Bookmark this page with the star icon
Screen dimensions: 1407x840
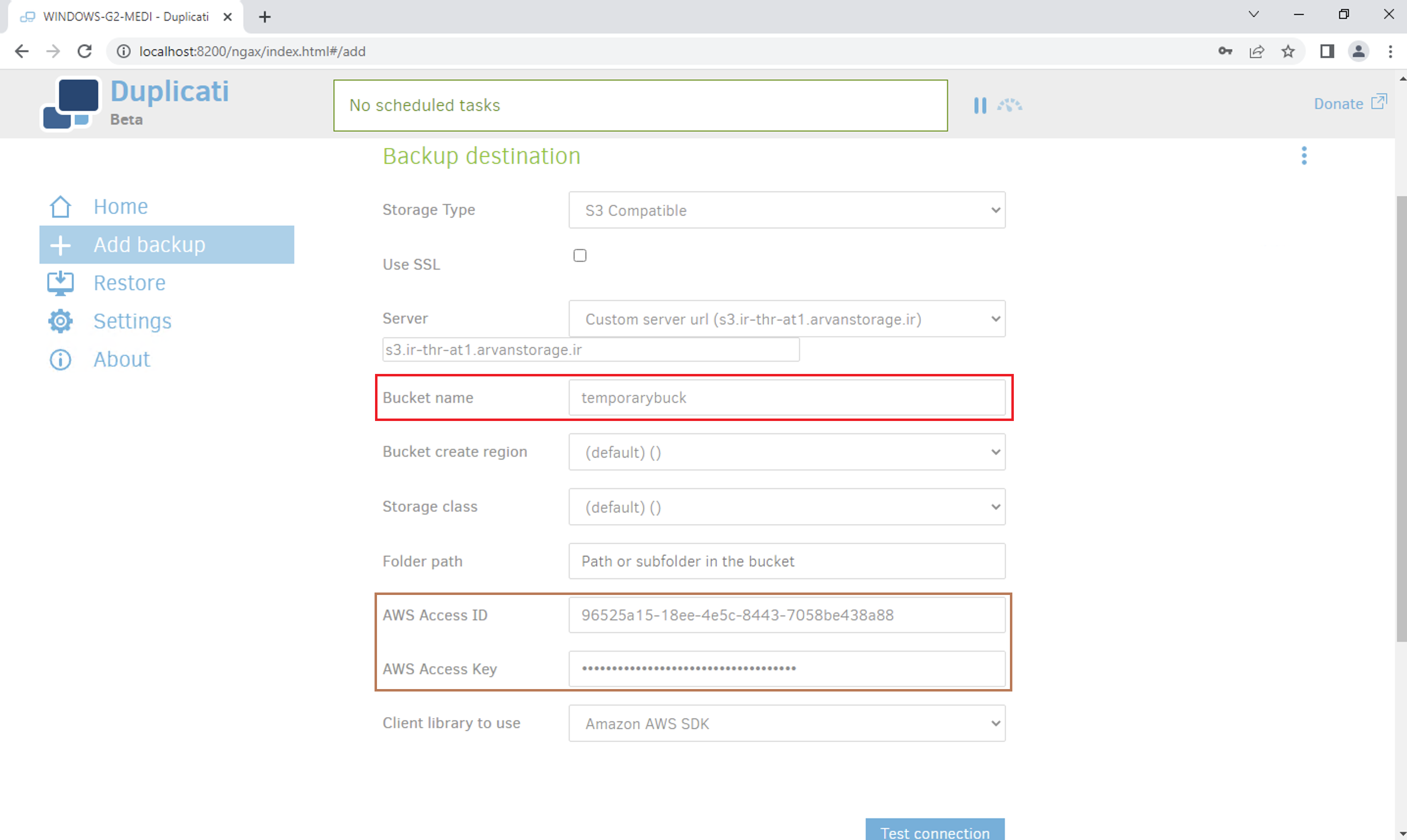tap(1287, 51)
